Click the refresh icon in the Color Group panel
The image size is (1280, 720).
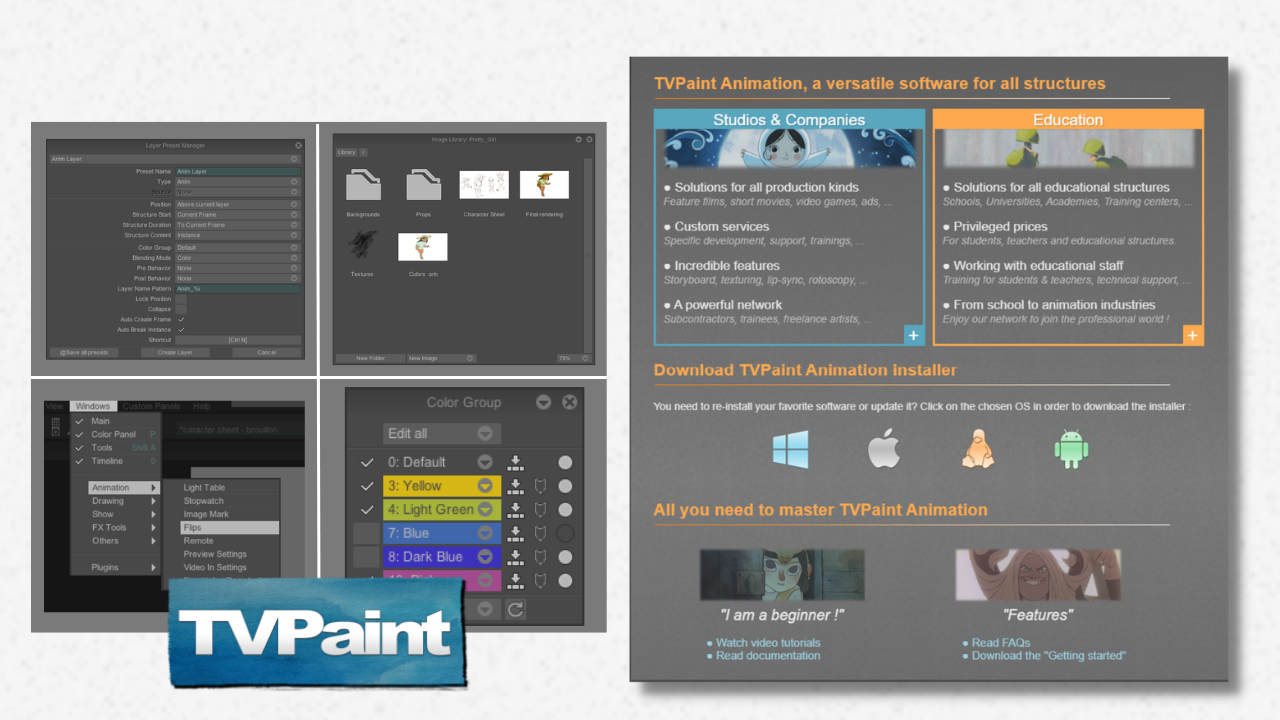point(515,609)
